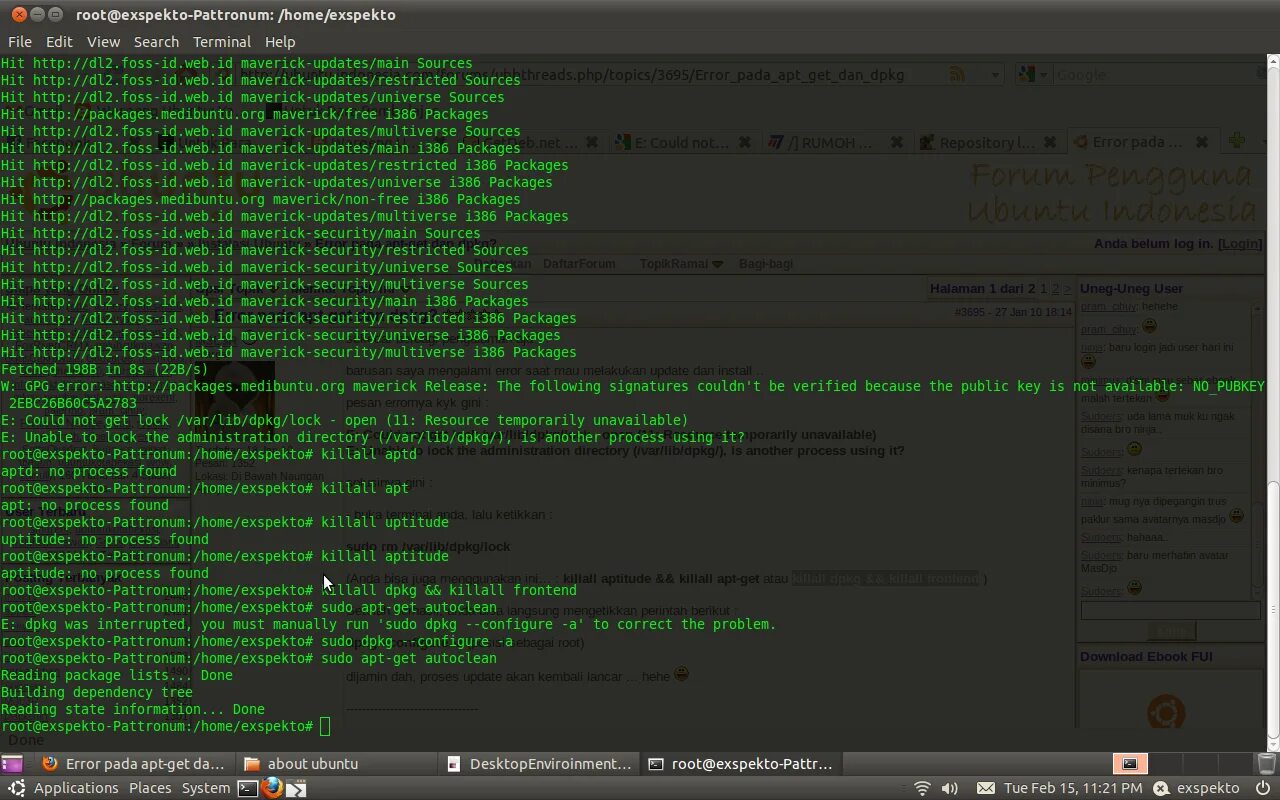Close the 'Repository l...' Firefox tab
1280x800 pixels.
[1050, 142]
